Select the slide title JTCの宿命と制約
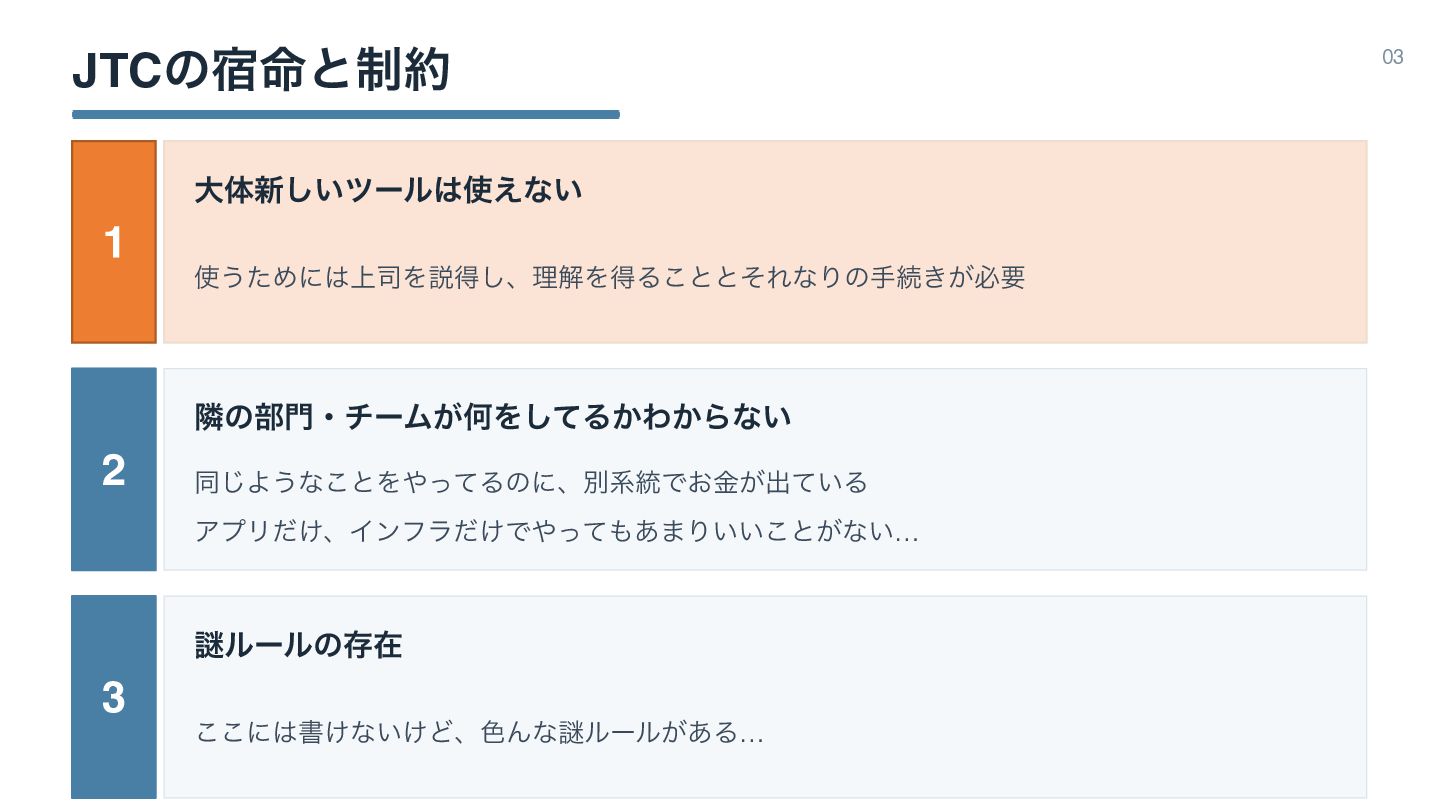The width and height of the screenshot is (1440, 810). [262, 71]
